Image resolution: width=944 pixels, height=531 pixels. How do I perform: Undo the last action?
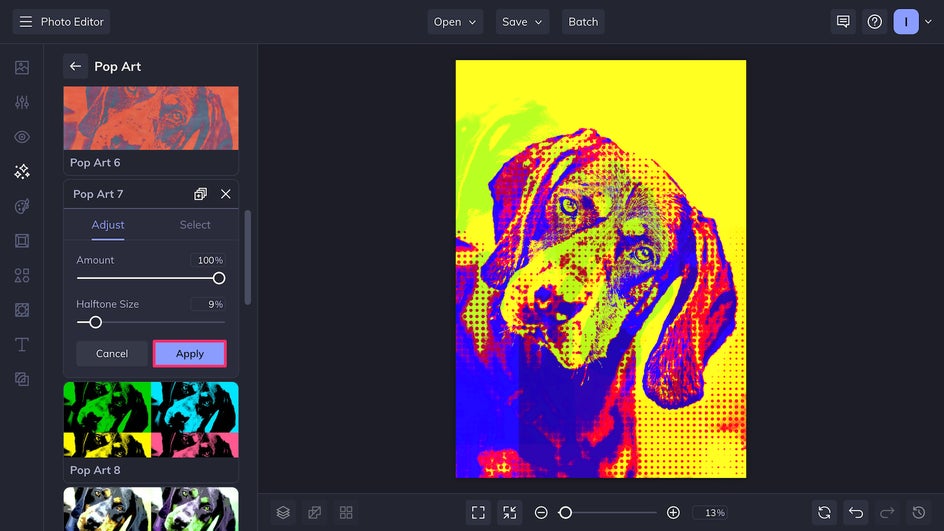856,512
